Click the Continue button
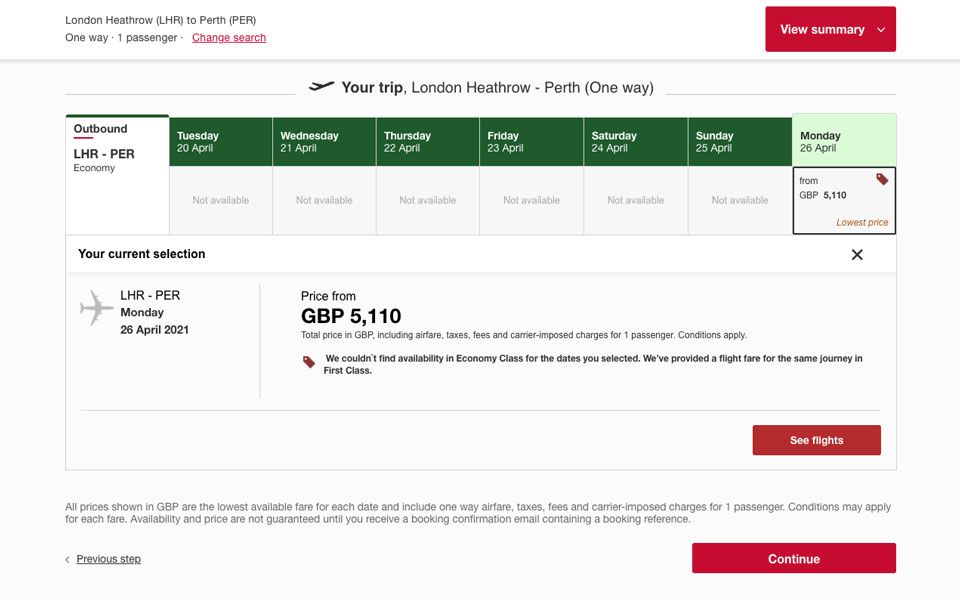The width and height of the screenshot is (960, 600). (793, 558)
